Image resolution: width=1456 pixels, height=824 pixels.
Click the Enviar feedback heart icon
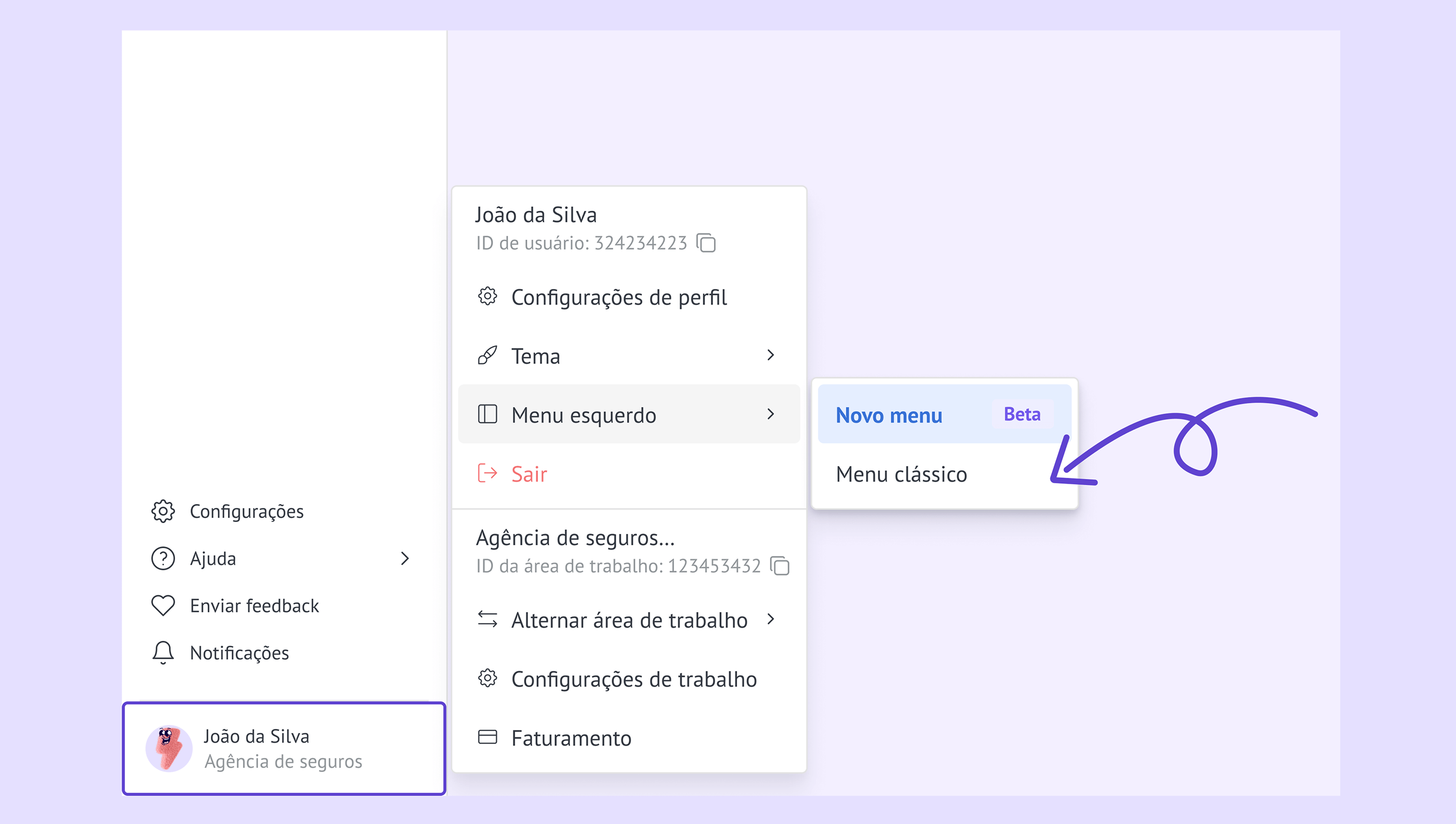coord(163,606)
